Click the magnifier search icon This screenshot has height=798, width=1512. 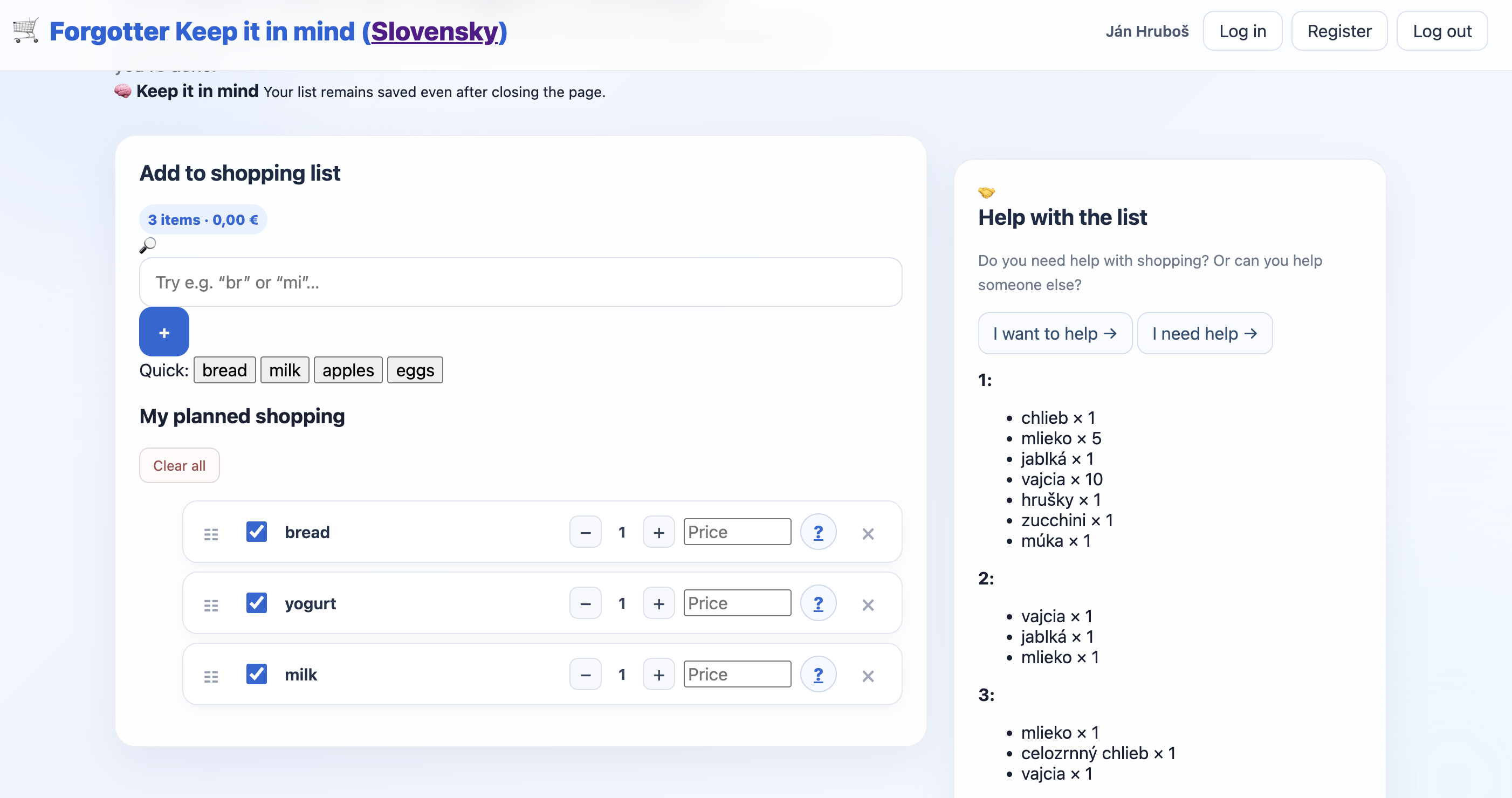[x=147, y=245]
